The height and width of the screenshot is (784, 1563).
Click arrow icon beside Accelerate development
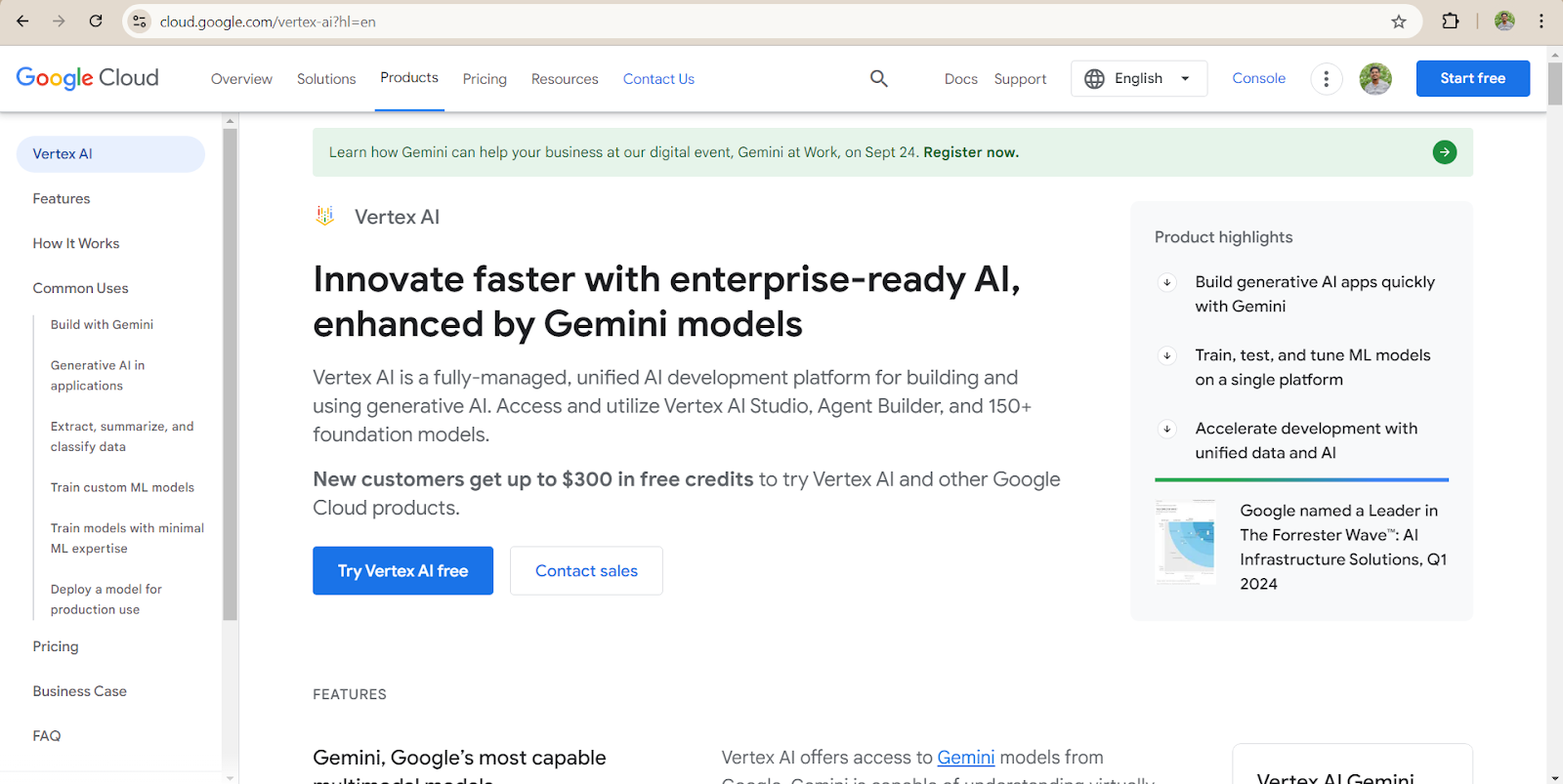1166,429
